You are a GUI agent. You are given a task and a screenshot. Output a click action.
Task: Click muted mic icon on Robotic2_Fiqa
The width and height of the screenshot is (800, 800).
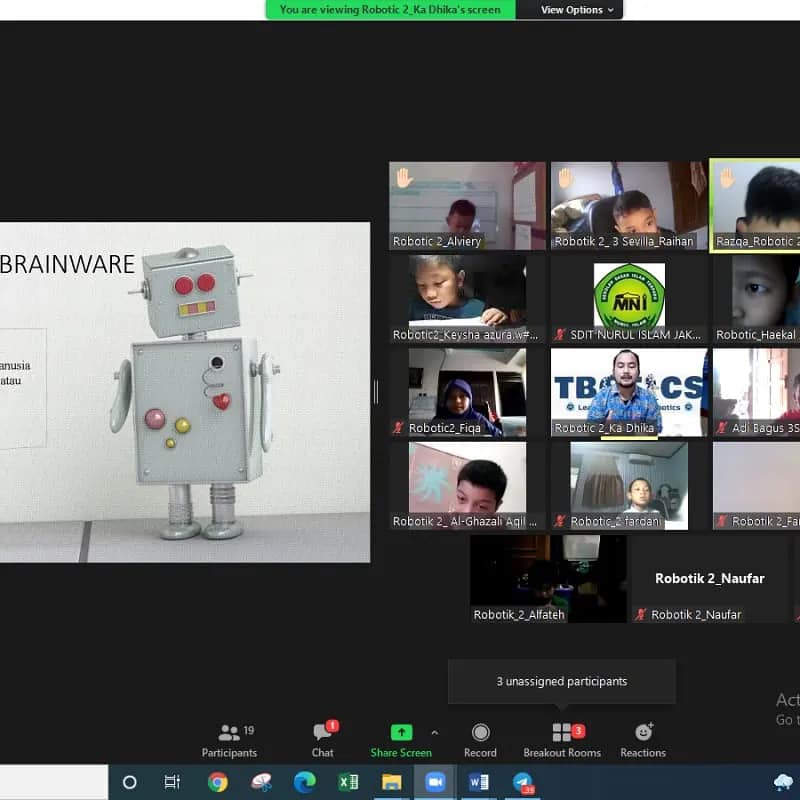[398, 428]
